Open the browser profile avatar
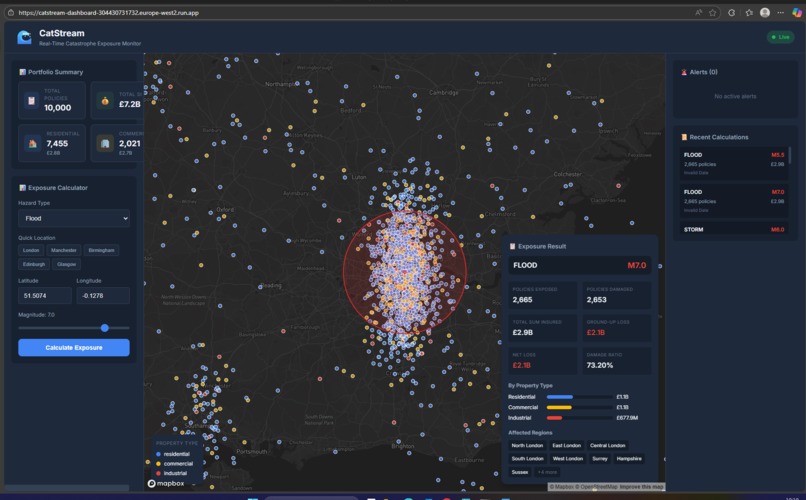The width and height of the screenshot is (806, 500). [765, 13]
